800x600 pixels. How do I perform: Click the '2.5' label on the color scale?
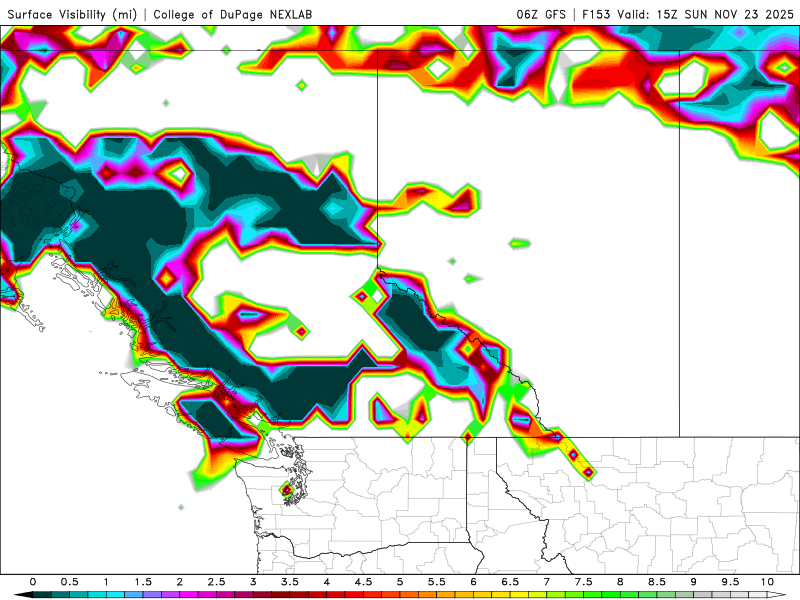click(216, 582)
